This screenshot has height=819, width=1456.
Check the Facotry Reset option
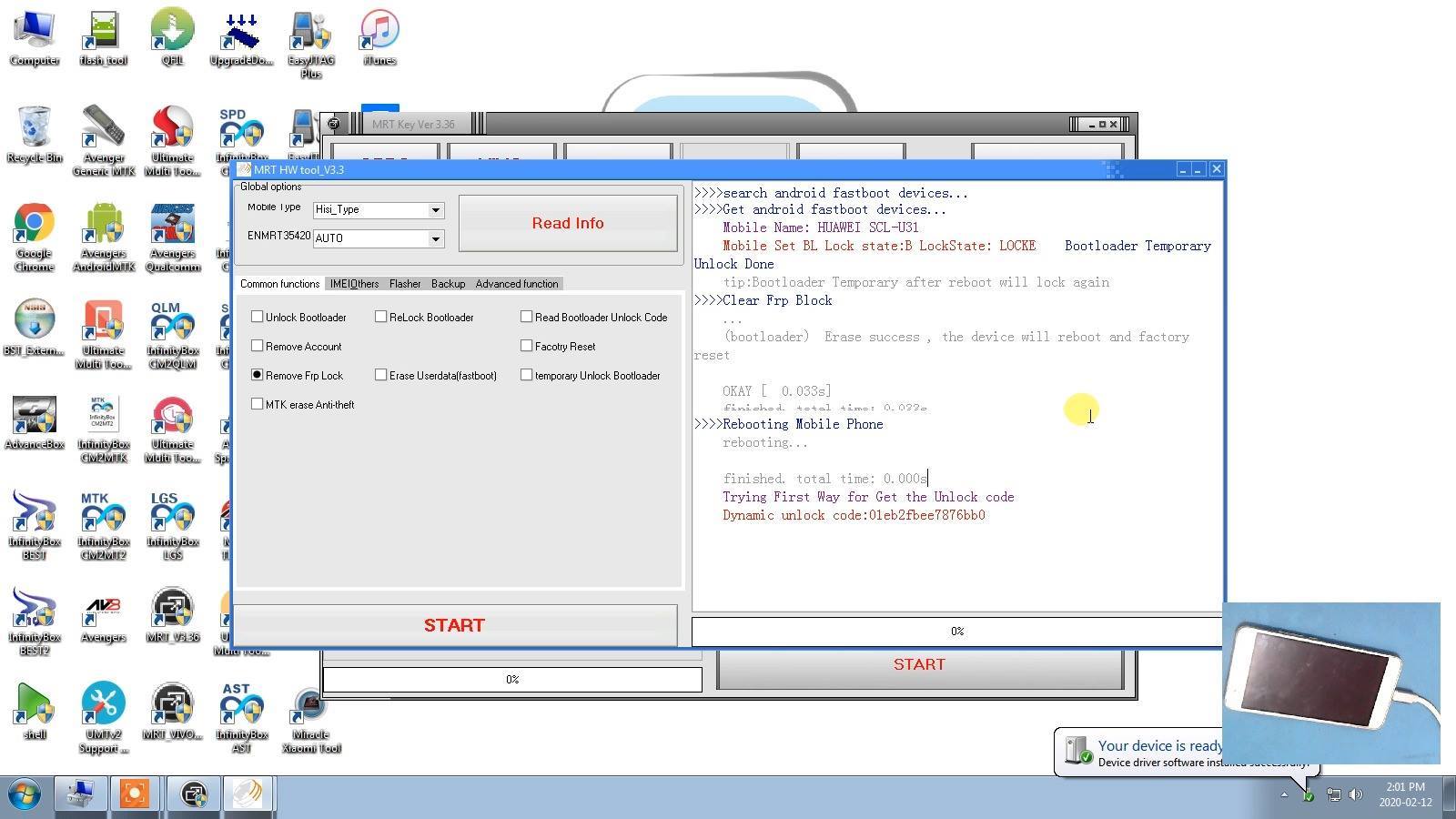pos(527,346)
